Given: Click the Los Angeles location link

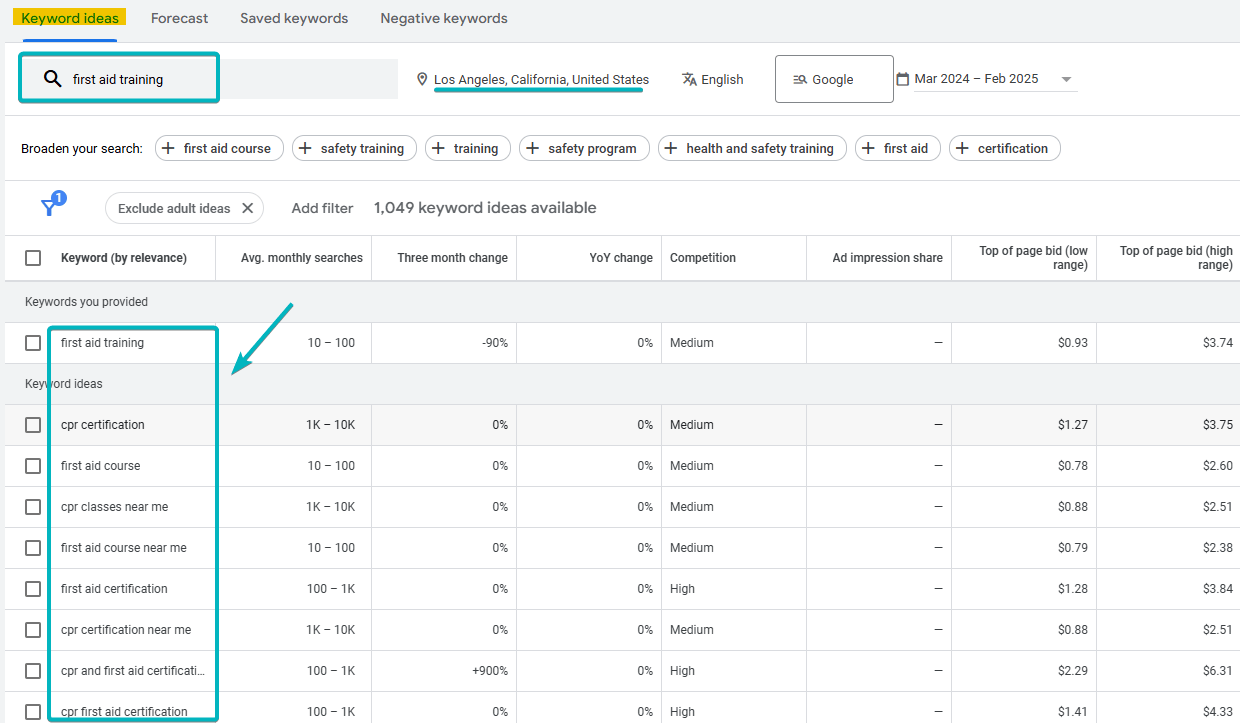Looking at the screenshot, I should [540, 79].
